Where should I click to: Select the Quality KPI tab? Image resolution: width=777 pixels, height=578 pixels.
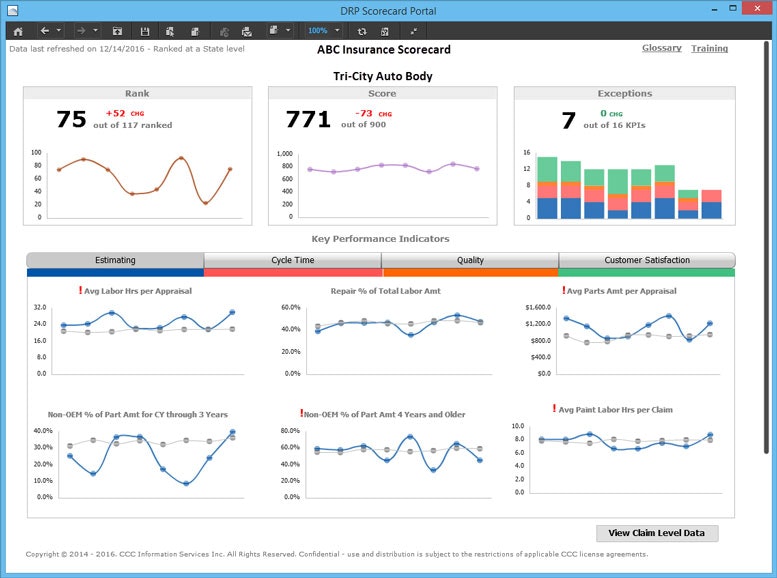pos(470,260)
